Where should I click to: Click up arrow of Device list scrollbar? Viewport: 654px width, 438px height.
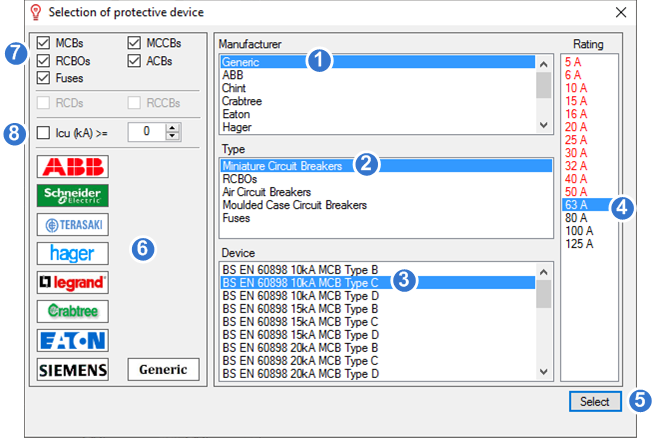[543, 272]
